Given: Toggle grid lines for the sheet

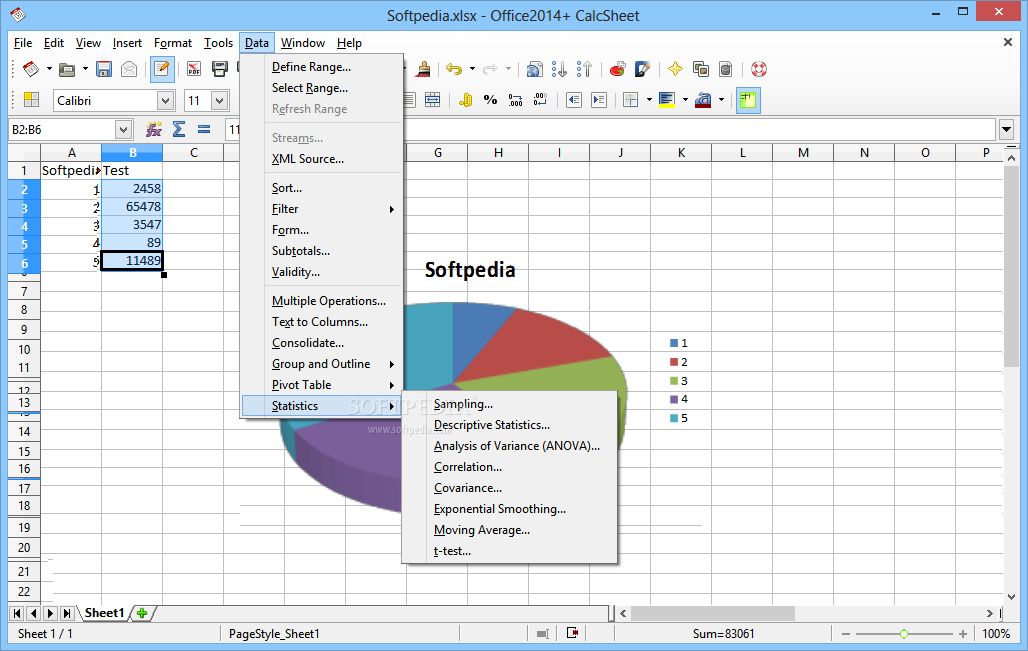Looking at the screenshot, I should coord(748,100).
